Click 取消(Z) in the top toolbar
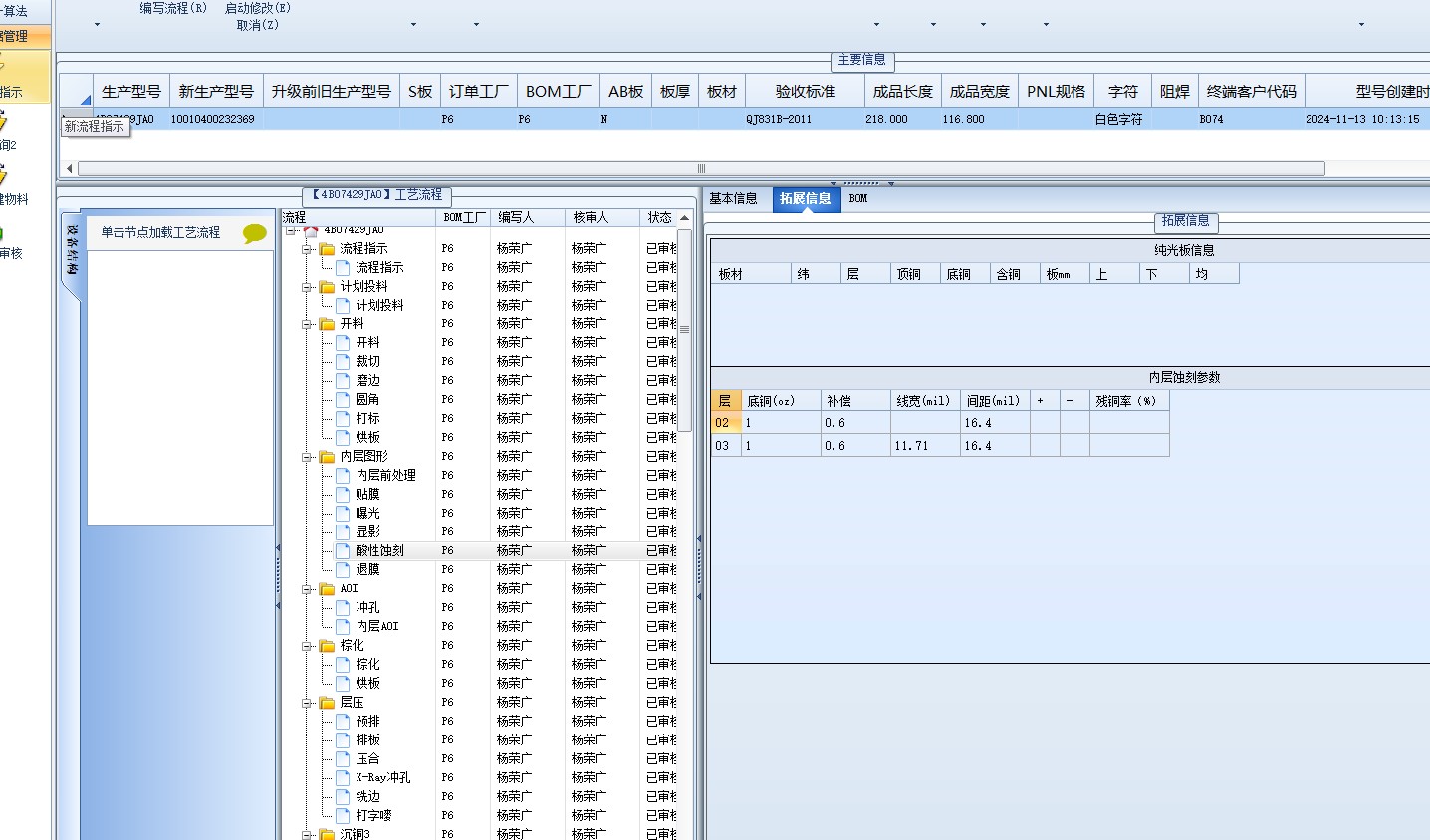This screenshot has height=840, width=1430. (258, 25)
